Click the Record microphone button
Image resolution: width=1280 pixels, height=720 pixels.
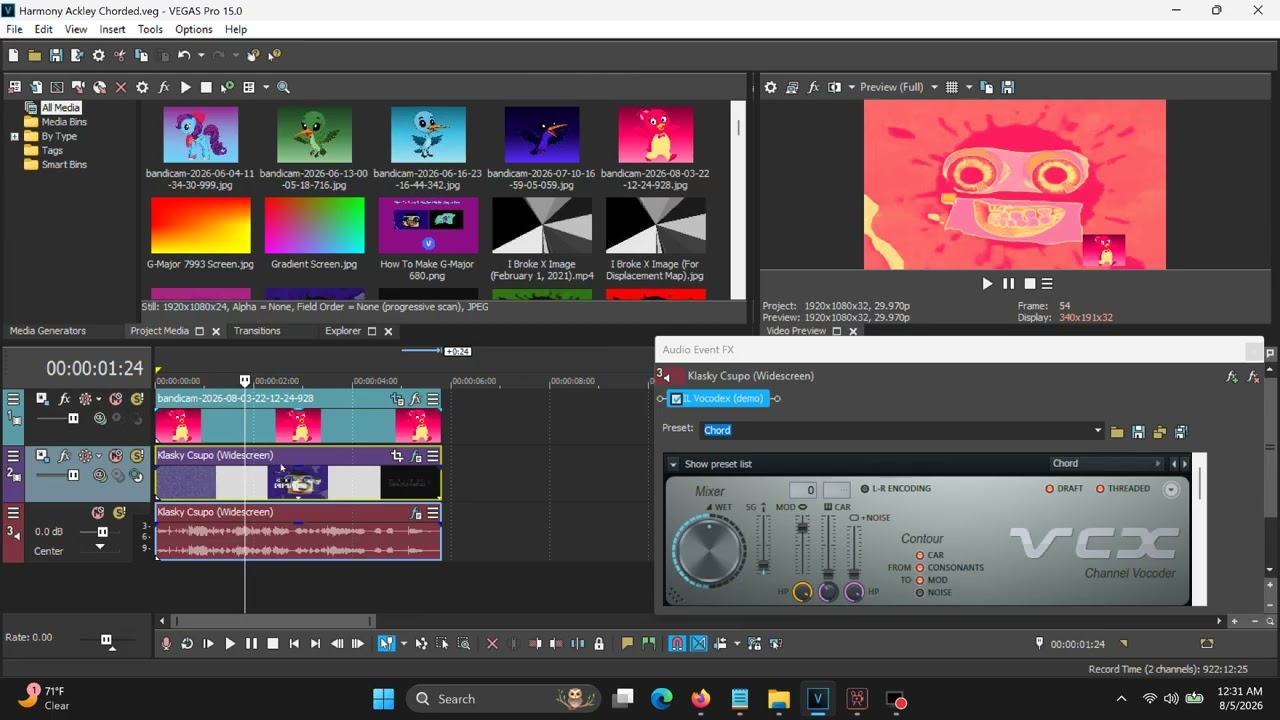pos(166,644)
